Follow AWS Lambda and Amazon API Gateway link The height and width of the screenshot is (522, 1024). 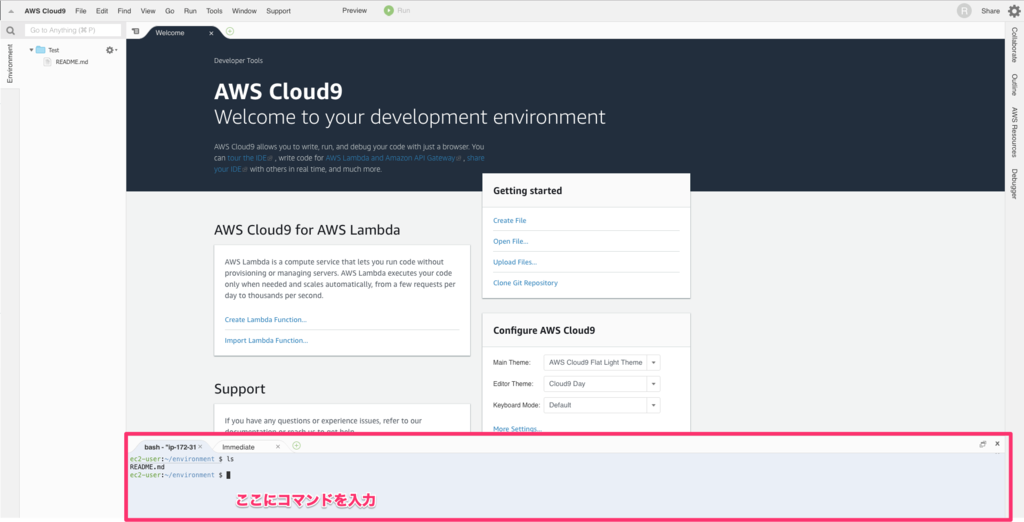[394, 158]
